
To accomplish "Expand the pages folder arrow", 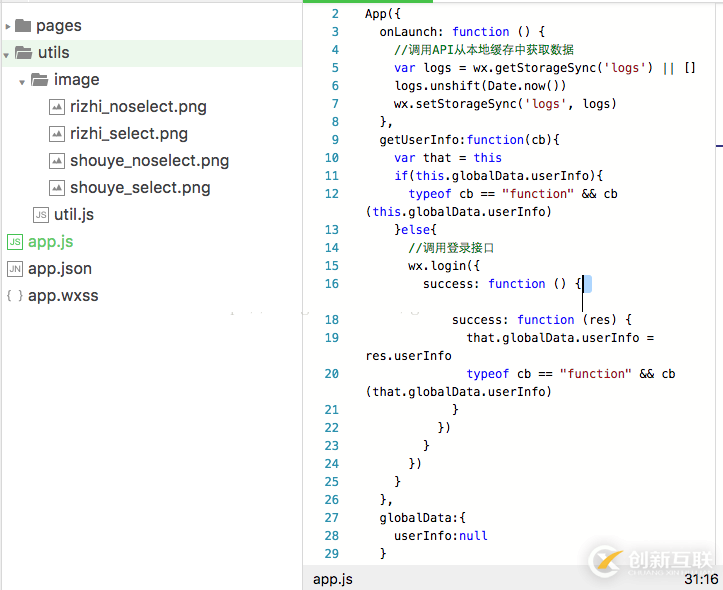I will point(7,26).
